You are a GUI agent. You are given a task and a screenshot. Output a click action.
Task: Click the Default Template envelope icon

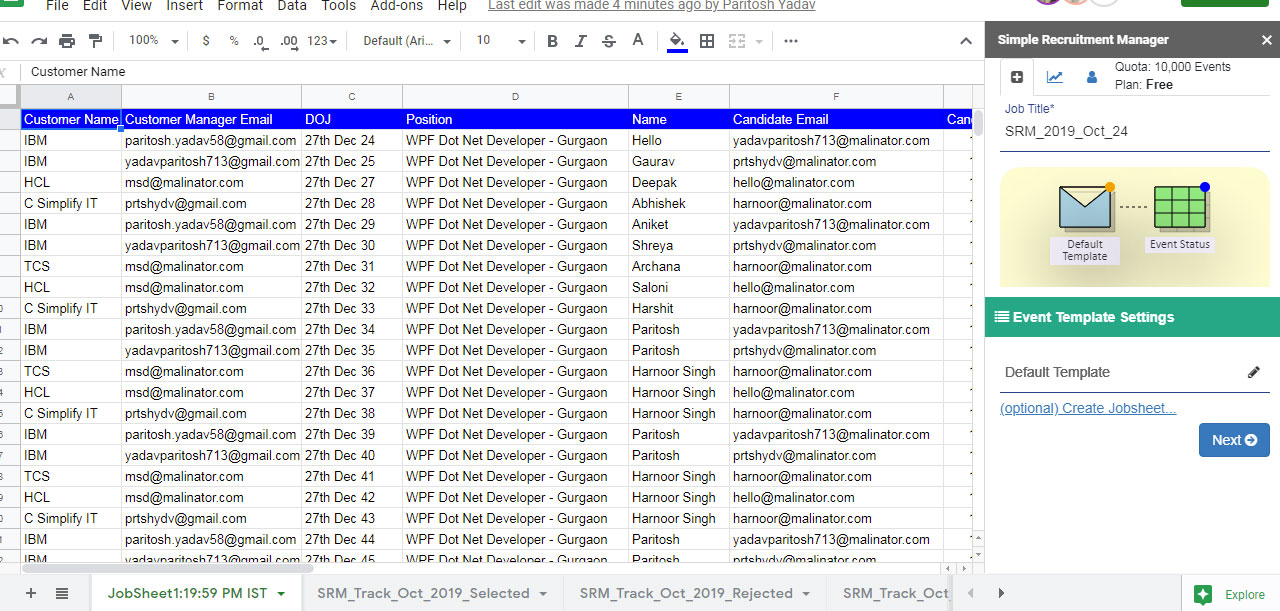click(x=1085, y=207)
